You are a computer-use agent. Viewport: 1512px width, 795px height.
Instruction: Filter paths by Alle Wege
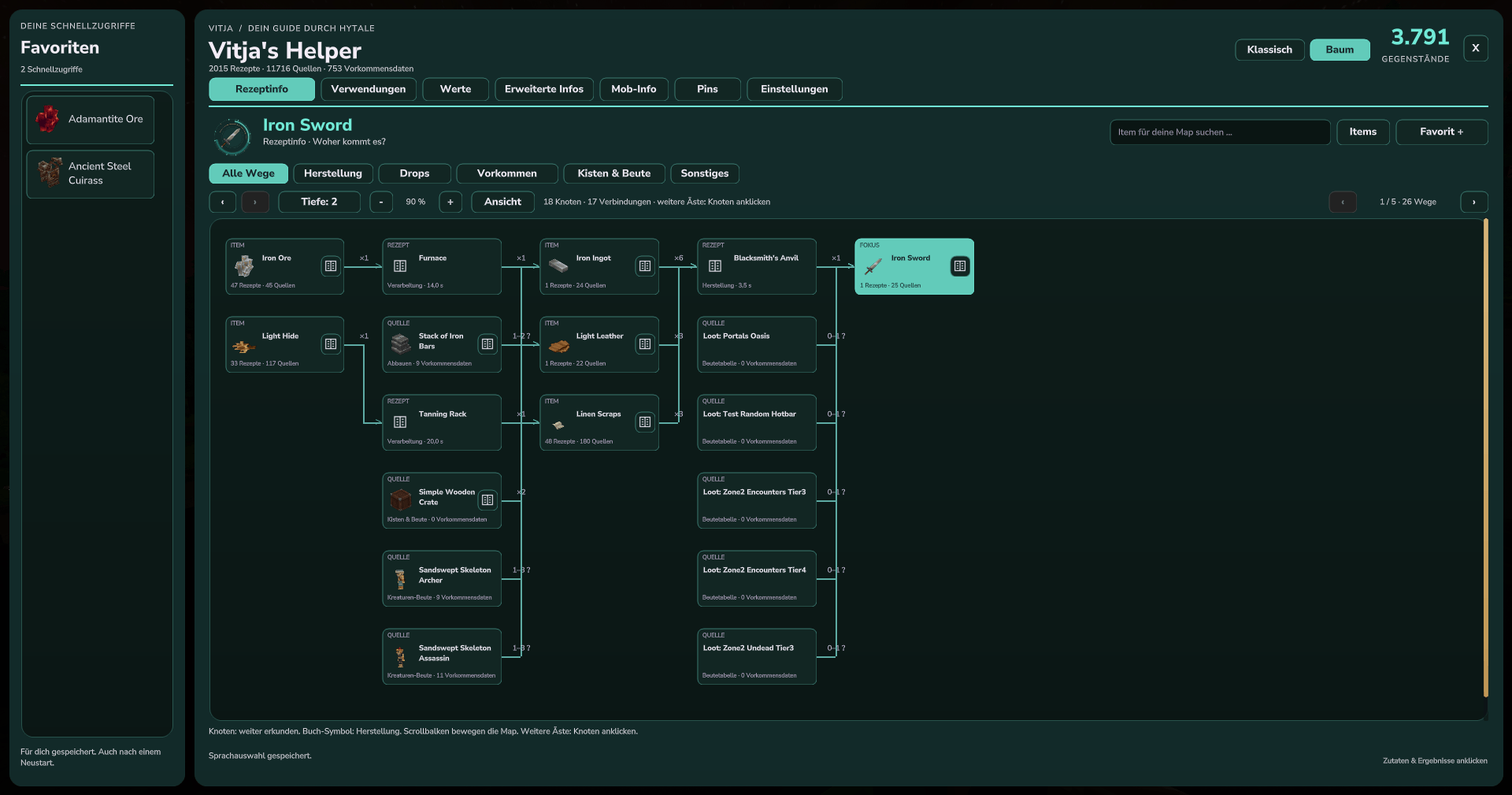click(x=248, y=173)
